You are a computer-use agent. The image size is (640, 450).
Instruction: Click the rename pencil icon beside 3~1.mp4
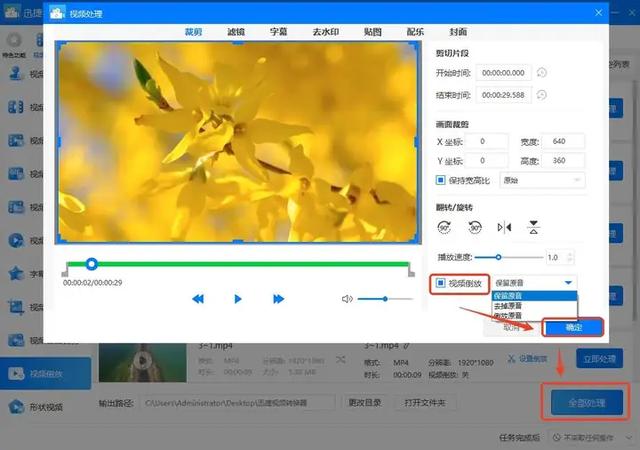coord(407,346)
